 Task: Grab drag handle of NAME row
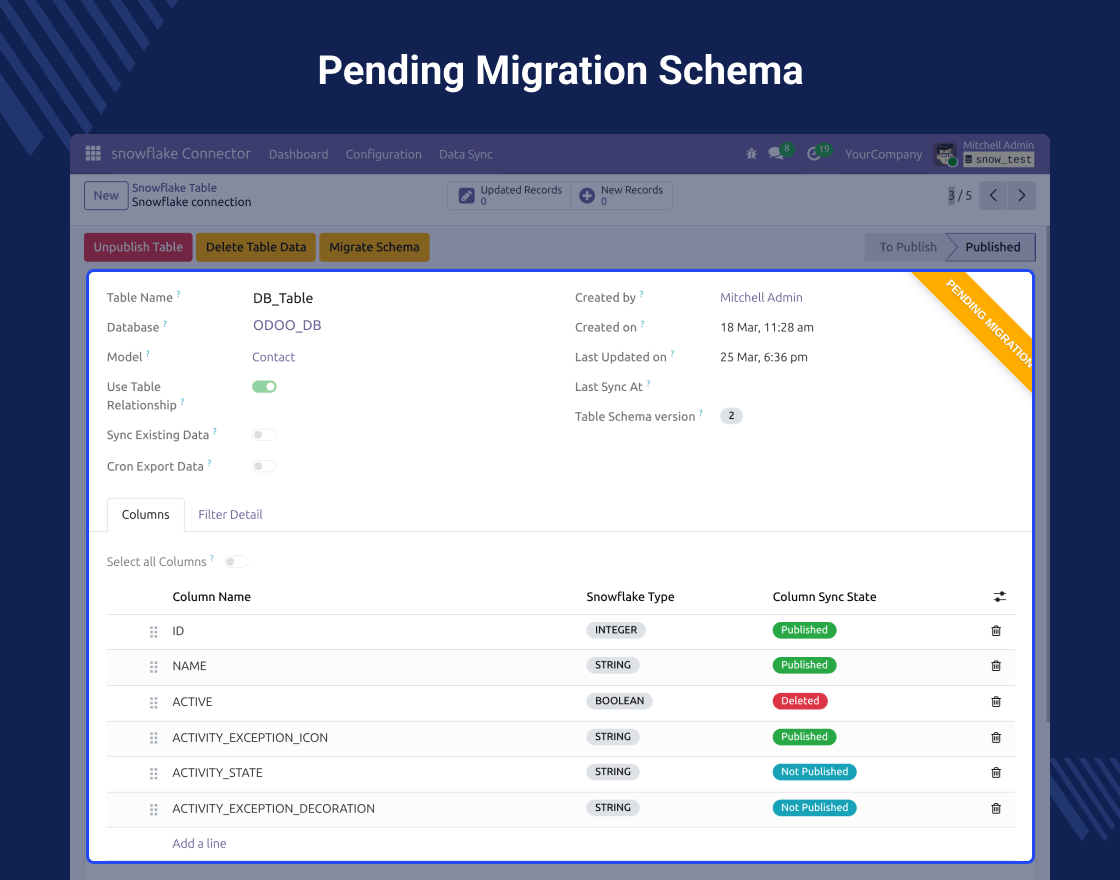tap(154, 667)
